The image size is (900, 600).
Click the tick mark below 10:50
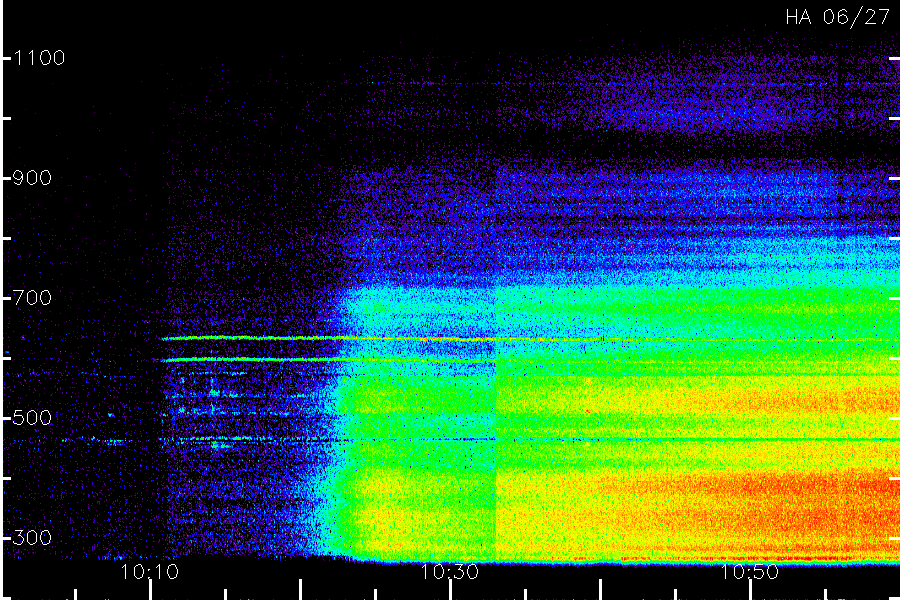750,590
